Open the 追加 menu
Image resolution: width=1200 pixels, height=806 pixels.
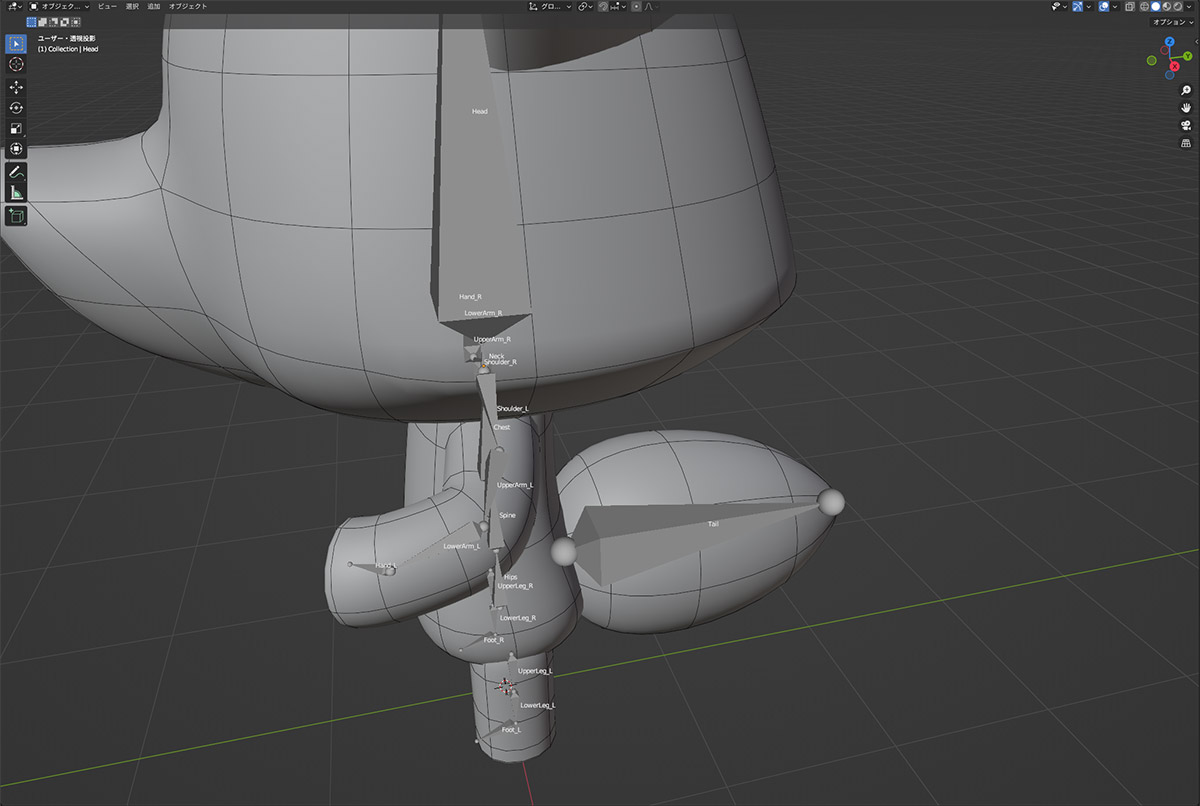153,6
